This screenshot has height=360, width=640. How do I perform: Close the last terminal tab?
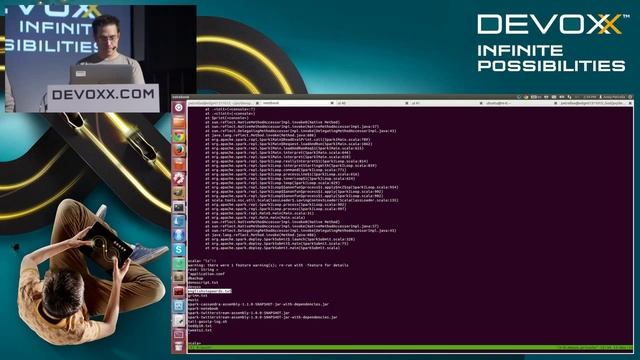(x=630, y=103)
